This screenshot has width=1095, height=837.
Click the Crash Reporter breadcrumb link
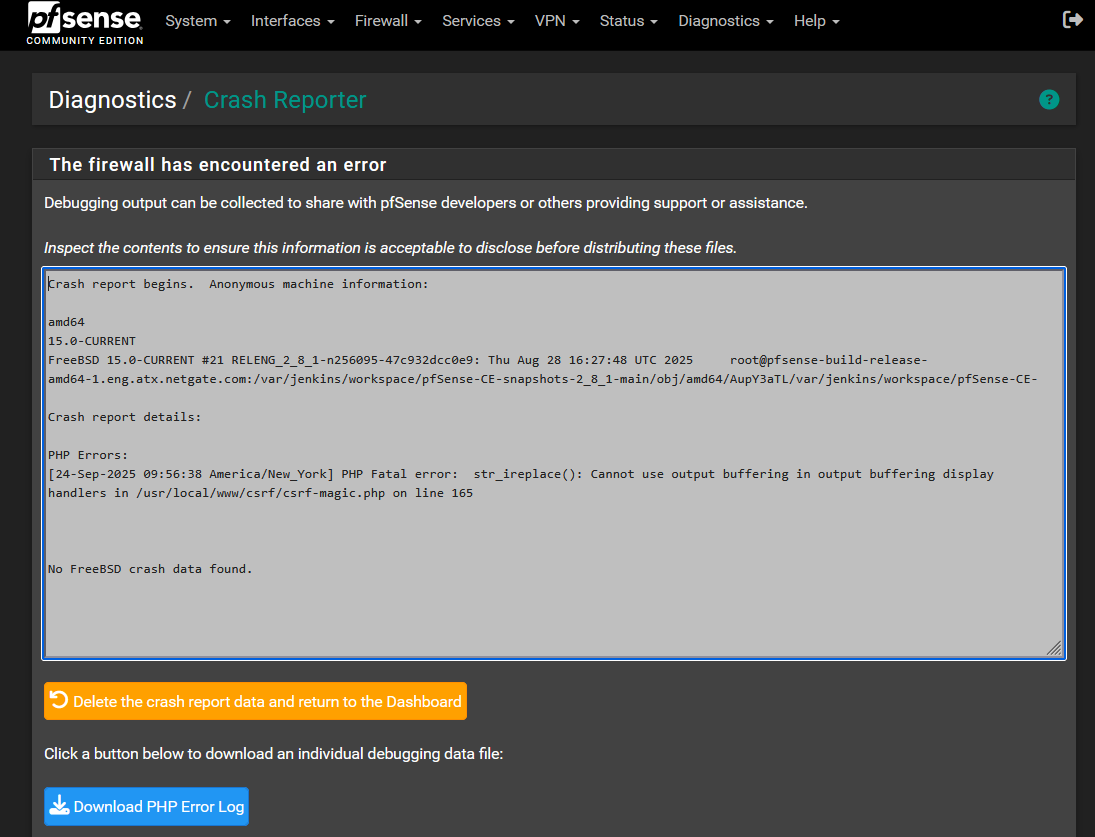285,100
